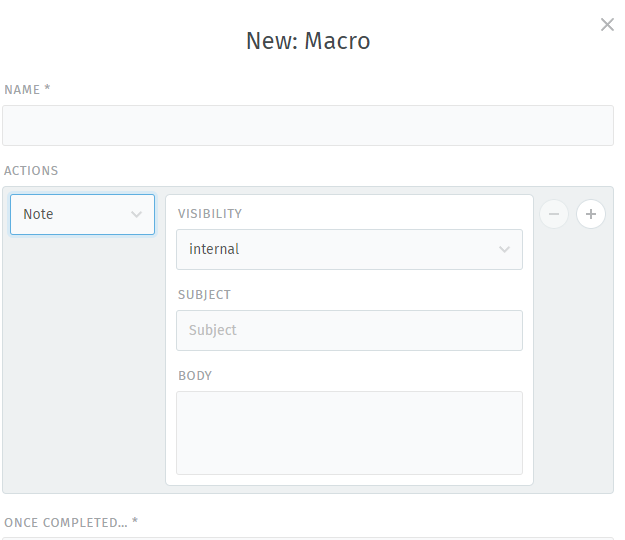Click the ONCE COMPLETED label
The image size is (625, 540).
pos(71,523)
